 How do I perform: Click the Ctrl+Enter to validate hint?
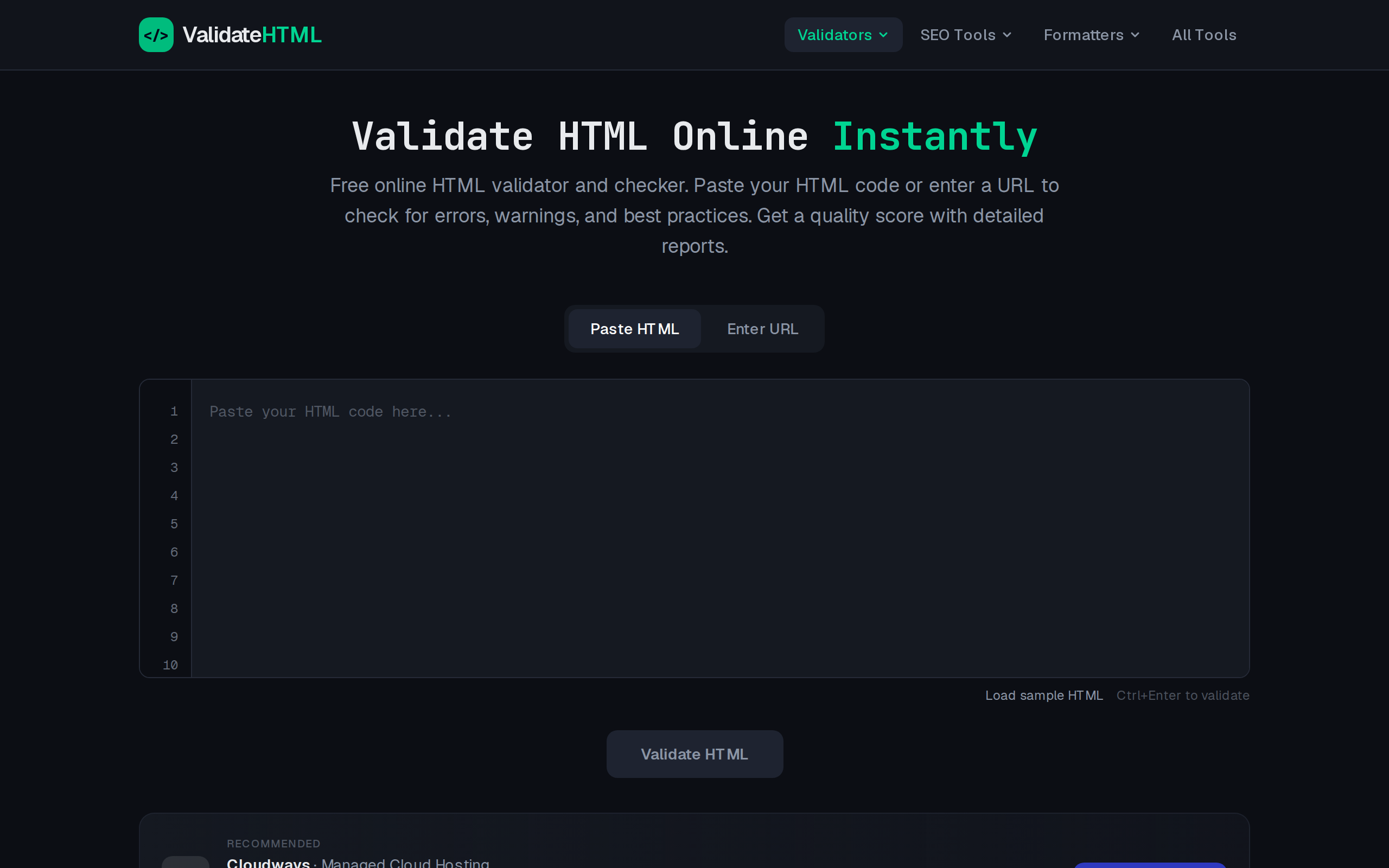[x=1182, y=695]
